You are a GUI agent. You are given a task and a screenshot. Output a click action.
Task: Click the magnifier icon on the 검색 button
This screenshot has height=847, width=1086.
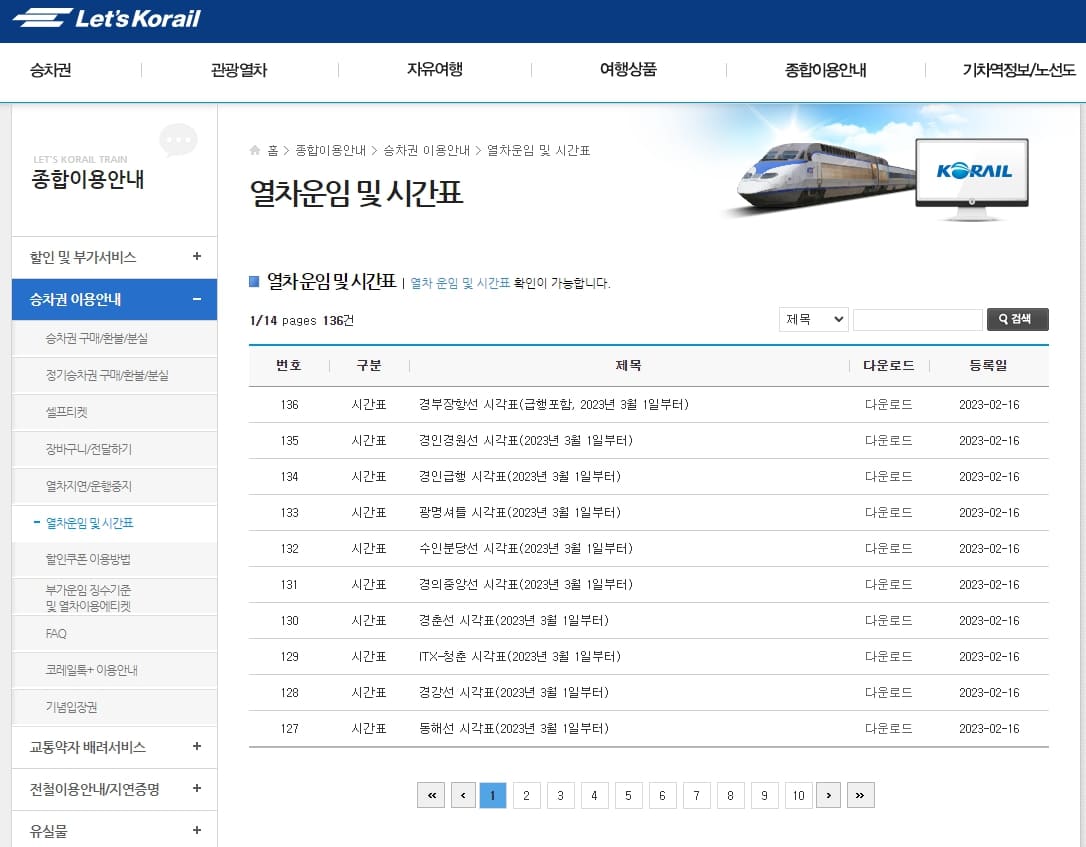1003,319
